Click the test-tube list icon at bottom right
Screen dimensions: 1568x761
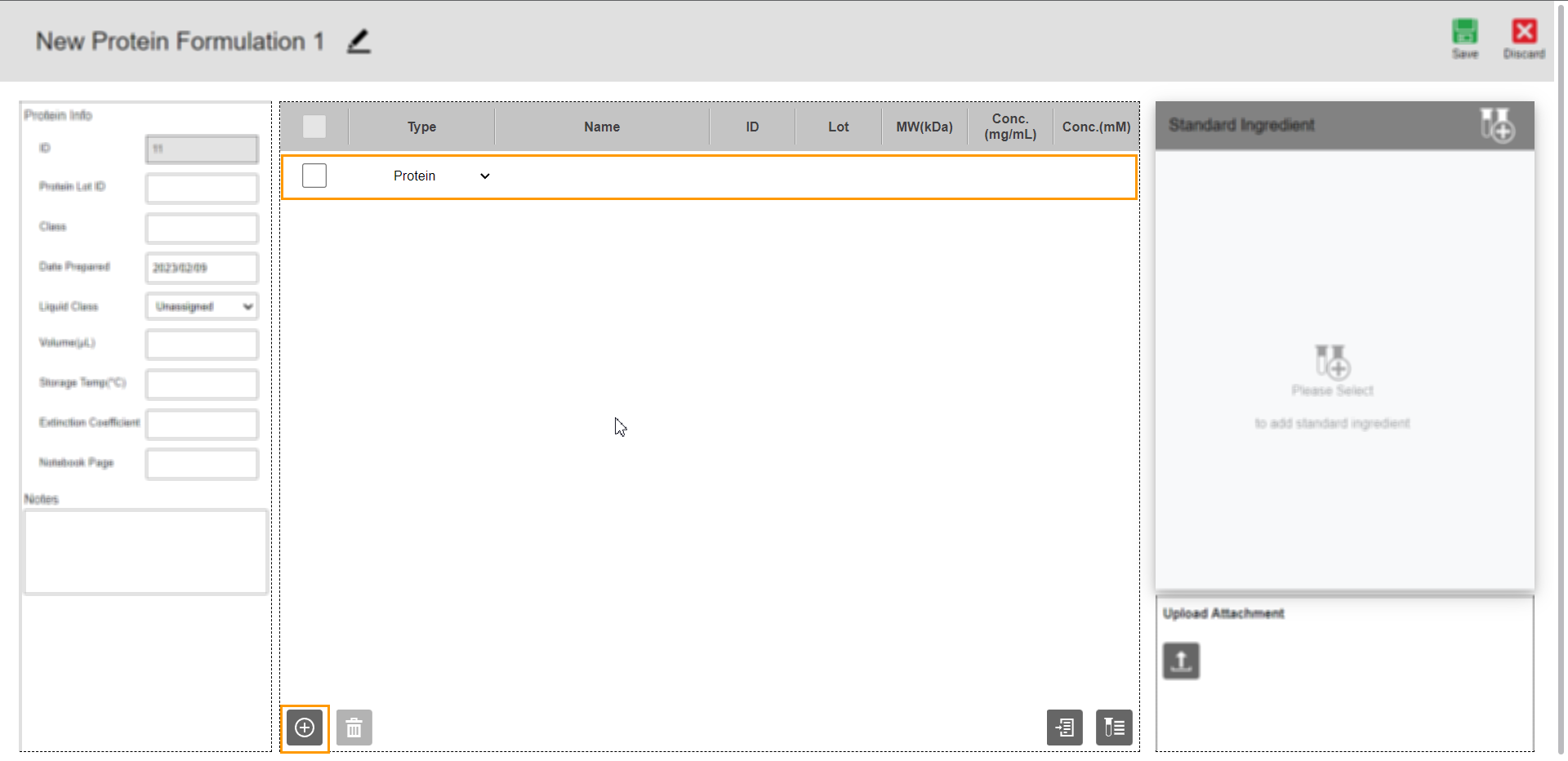click(x=1113, y=727)
